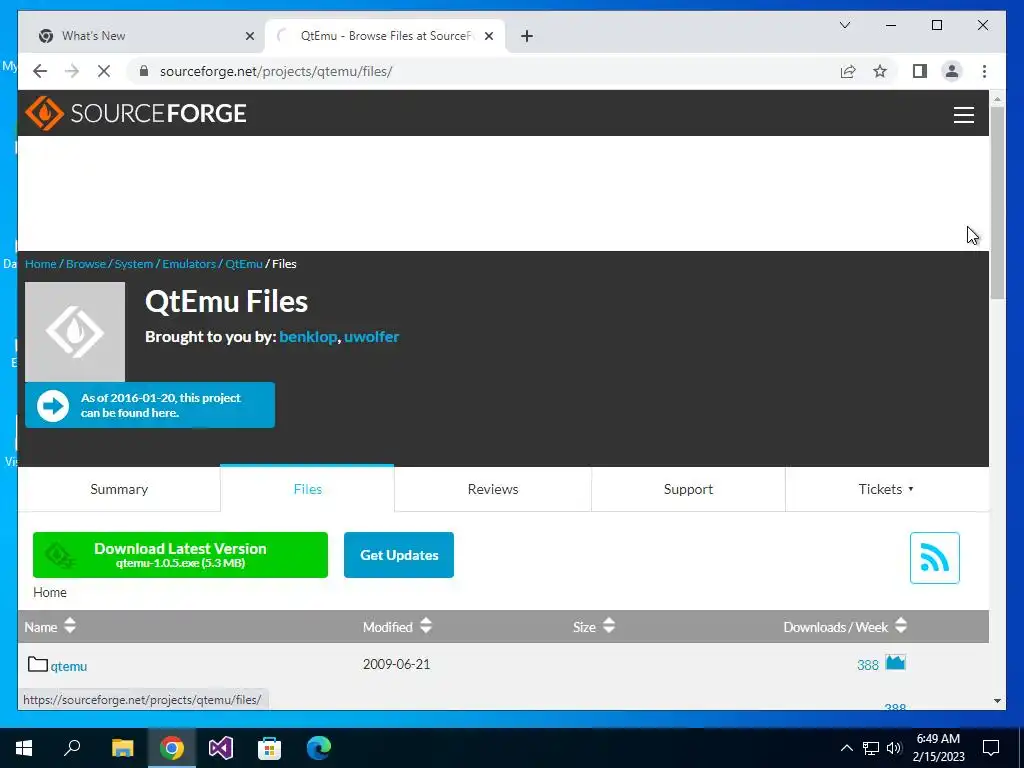Viewport: 1024px width, 768px height.
Task: Open the Support tab
Action: 688,489
